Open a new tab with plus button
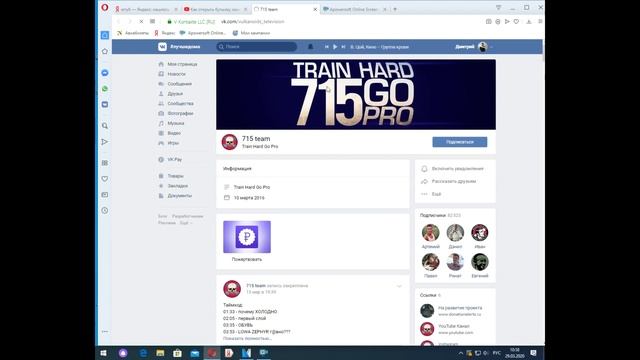The height and width of the screenshot is (360, 640). point(395,9)
